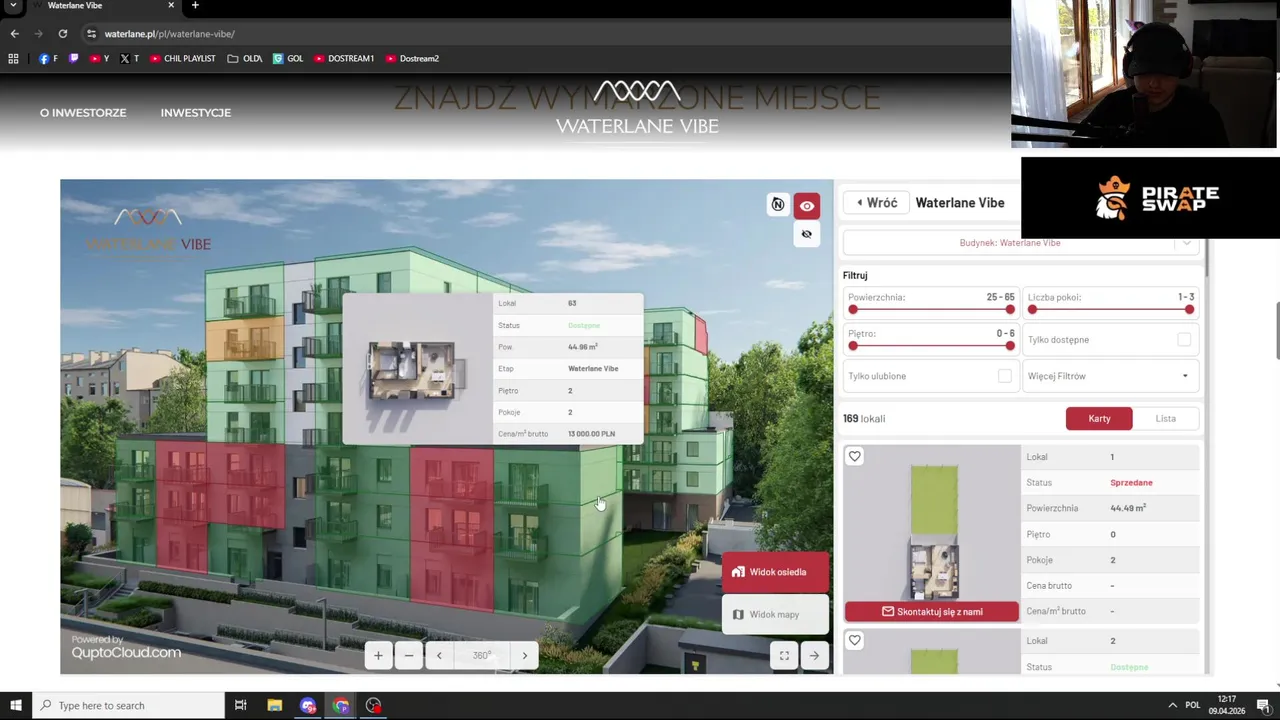This screenshot has width=1280, height=720.
Task: Click Skontaktuj się z nami button
Action: [x=932, y=612]
